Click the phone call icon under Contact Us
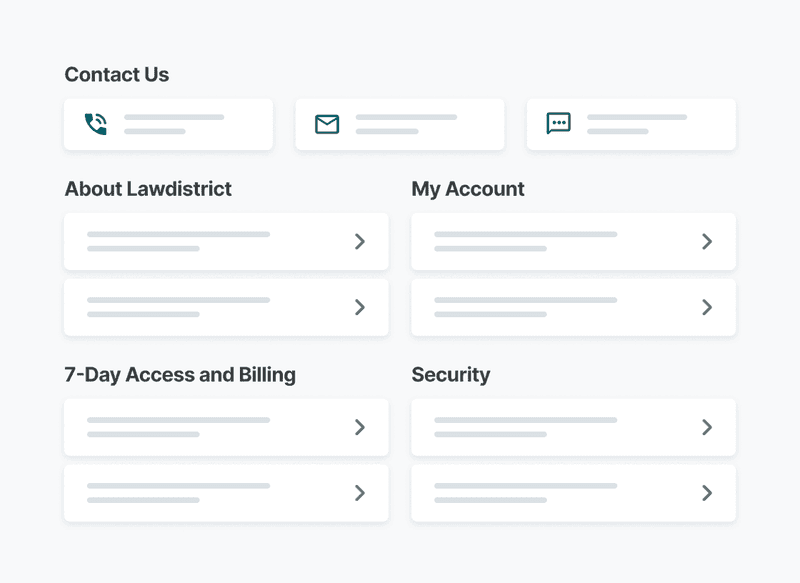The width and height of the screenshot is (800, 583). 96,124
